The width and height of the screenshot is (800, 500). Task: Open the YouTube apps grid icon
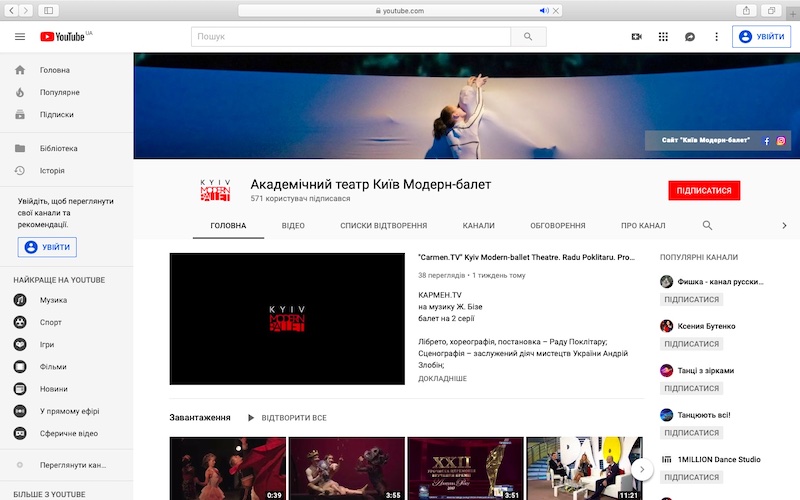point(663,37)
